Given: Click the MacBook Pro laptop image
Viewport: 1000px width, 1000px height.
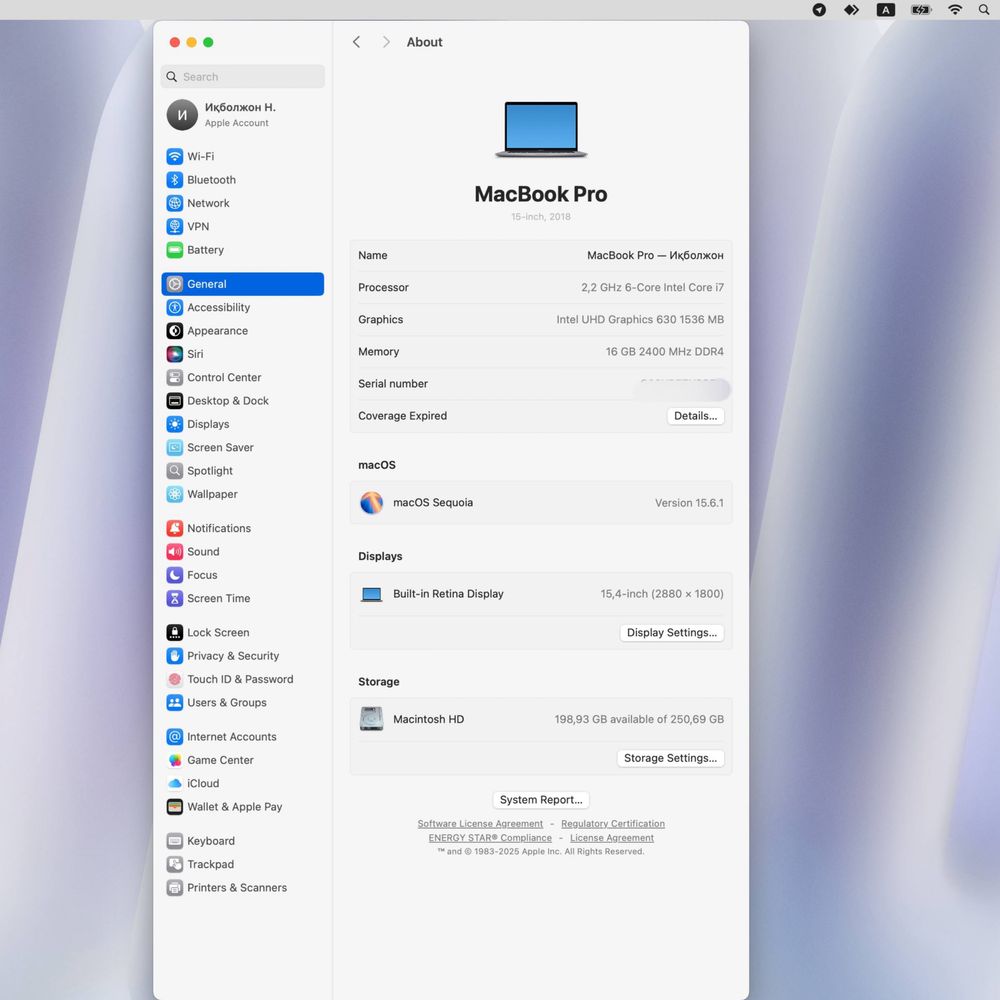Looking at the screenshot, I should [x=541, y=129].
